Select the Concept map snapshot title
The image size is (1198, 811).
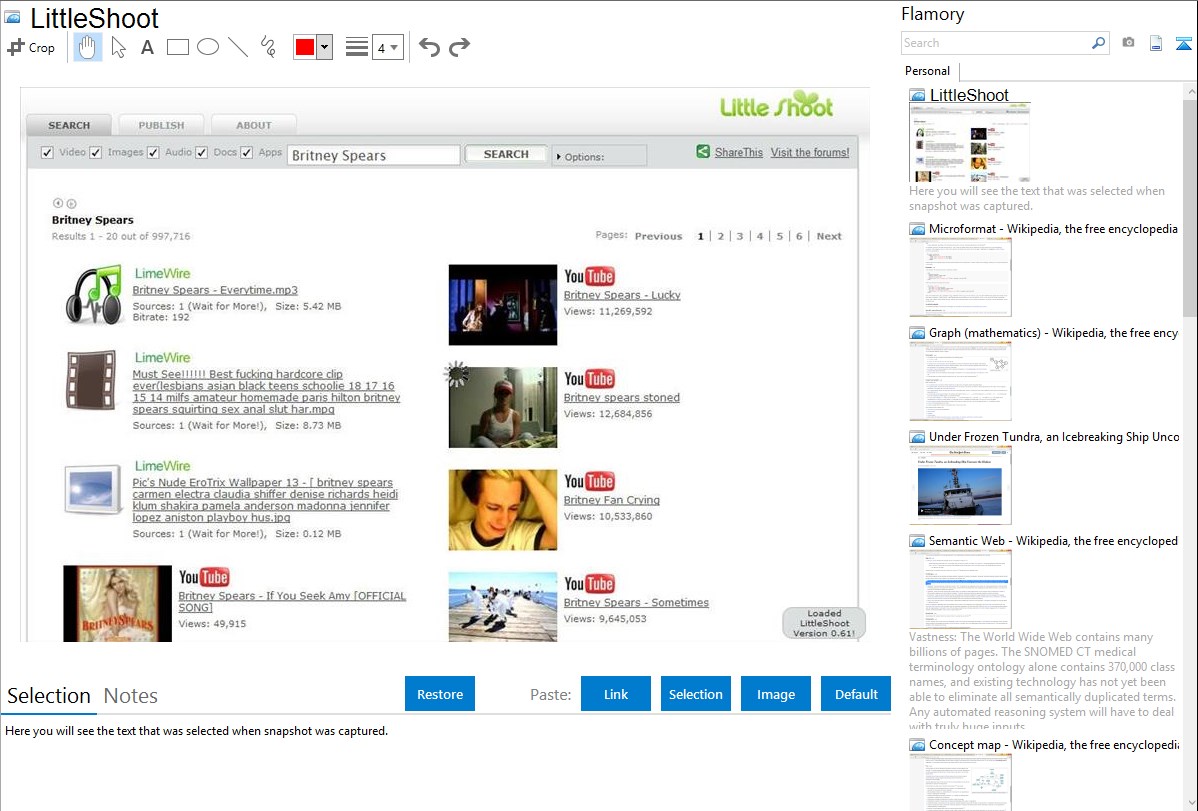pyautogui.click(x=1054, y=744)
